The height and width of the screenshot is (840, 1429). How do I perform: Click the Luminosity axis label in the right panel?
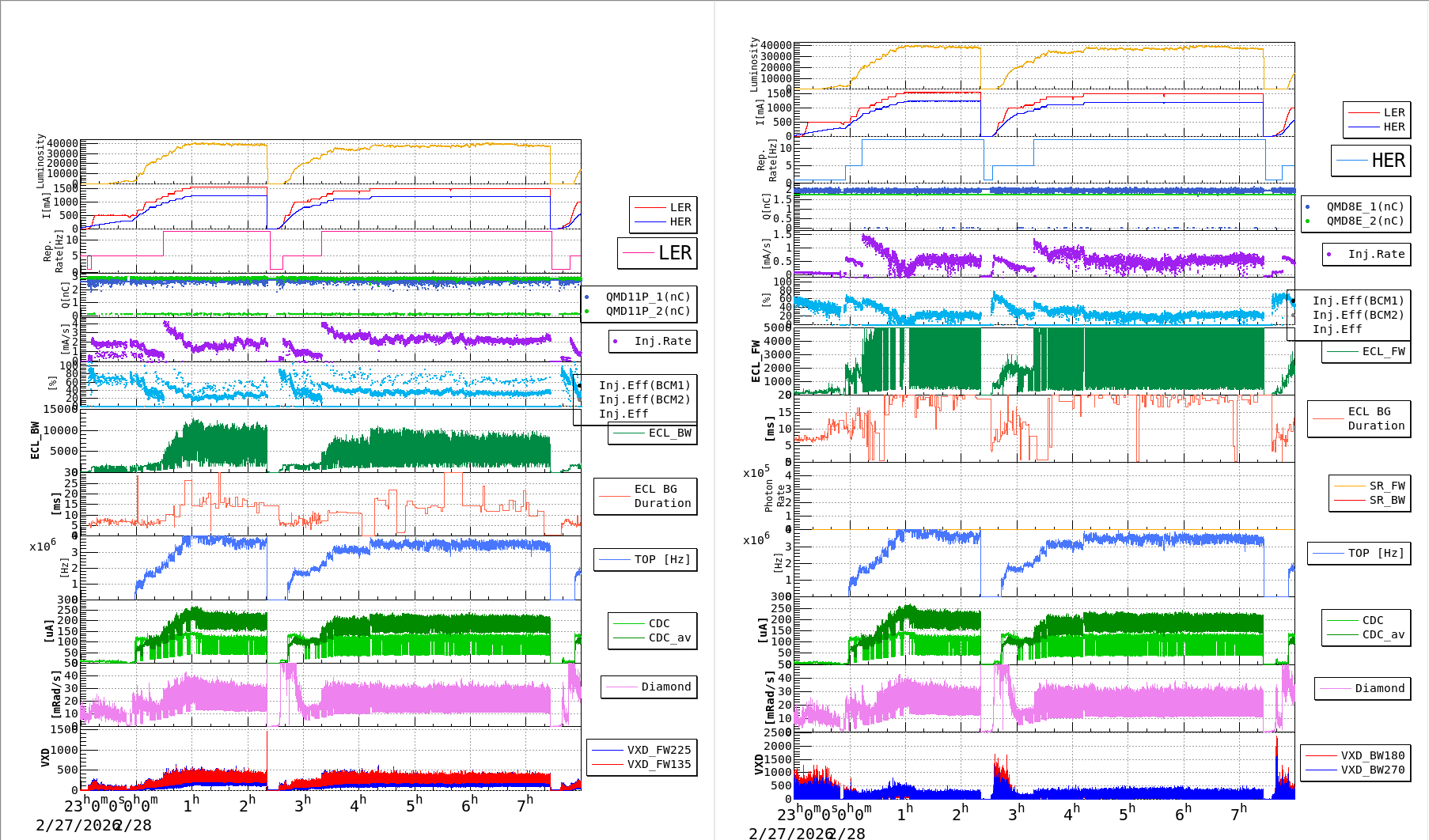pos(754,64)
